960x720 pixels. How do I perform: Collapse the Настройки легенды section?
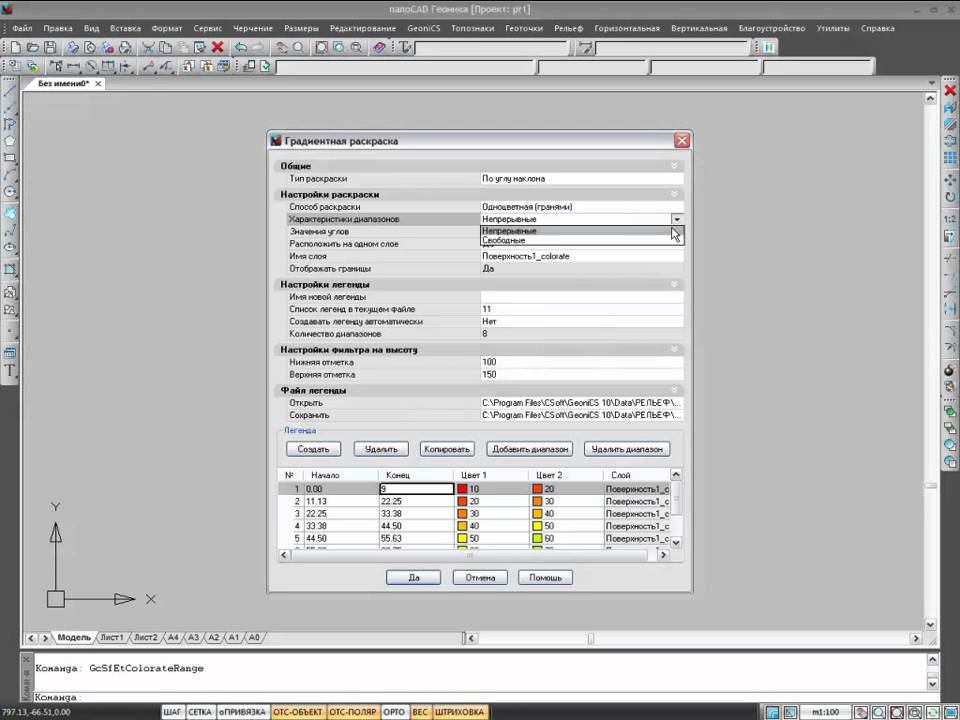coord(674,284)
